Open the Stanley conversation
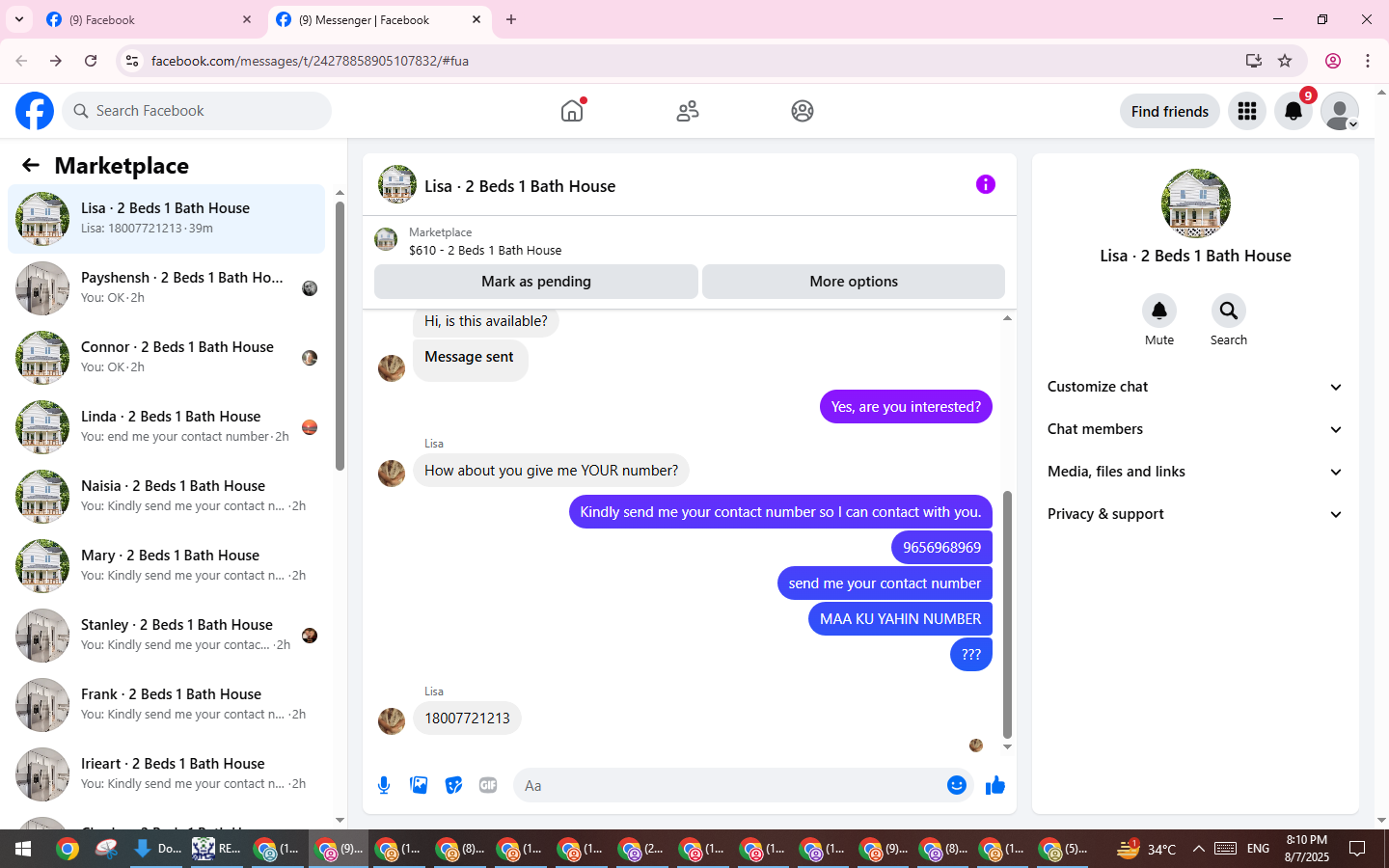The height and width of the screenshot is (868, 1389). click(166, 636)
